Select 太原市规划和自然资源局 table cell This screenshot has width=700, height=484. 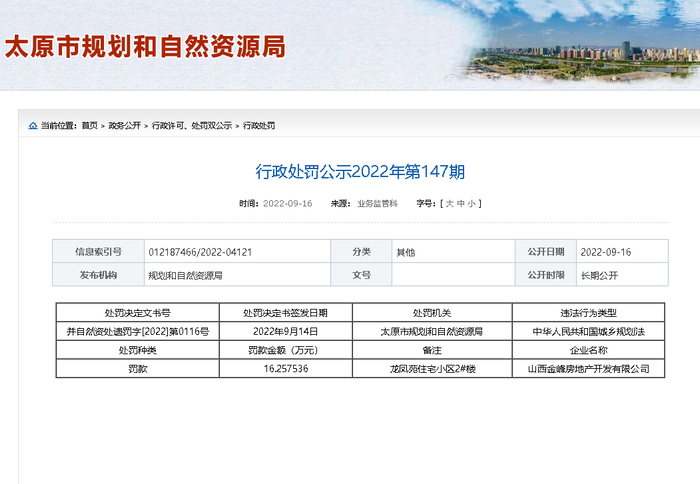432,331
